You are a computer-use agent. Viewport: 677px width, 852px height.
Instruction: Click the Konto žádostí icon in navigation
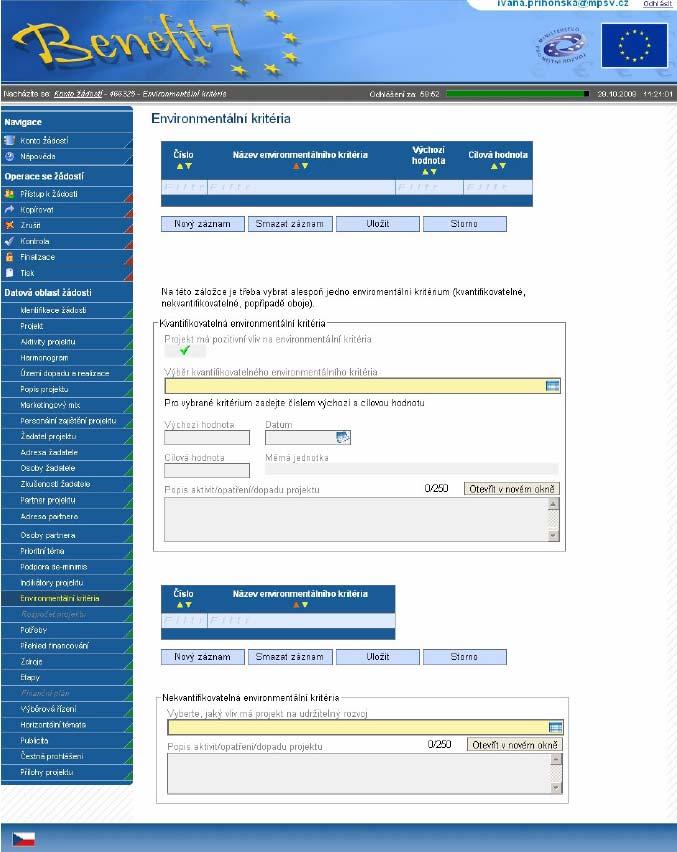(x=9, y=140)
